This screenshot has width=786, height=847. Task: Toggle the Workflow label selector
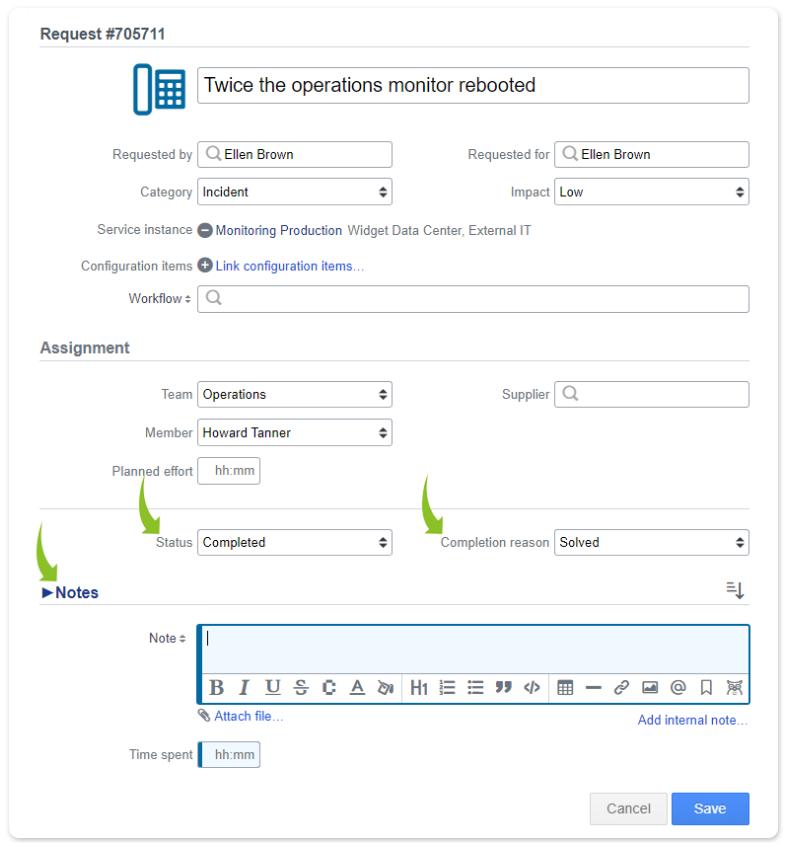click(160, 299)
